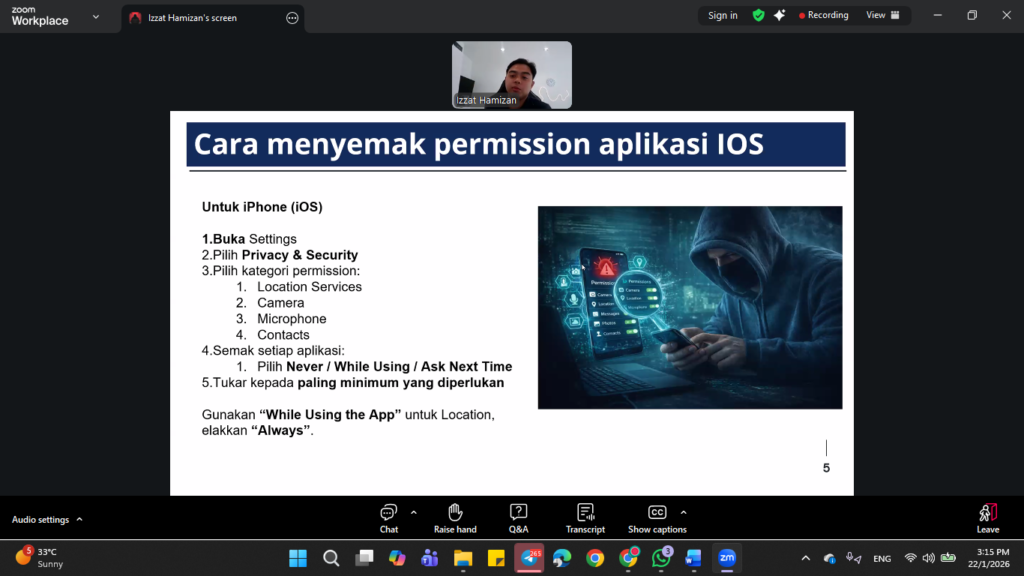Open the View layout menu
Screen dimensions: 1024x576
tap(882, 15)
